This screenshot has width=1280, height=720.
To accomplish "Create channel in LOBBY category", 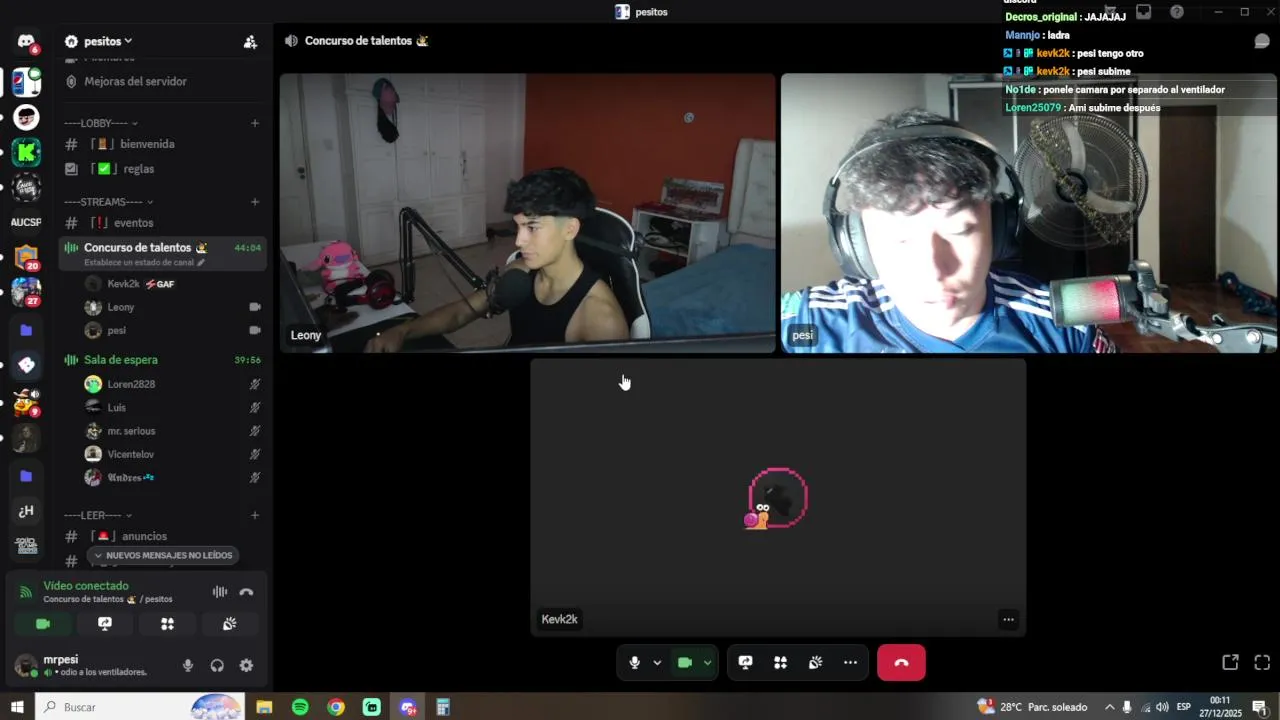I will click(255, 123).
